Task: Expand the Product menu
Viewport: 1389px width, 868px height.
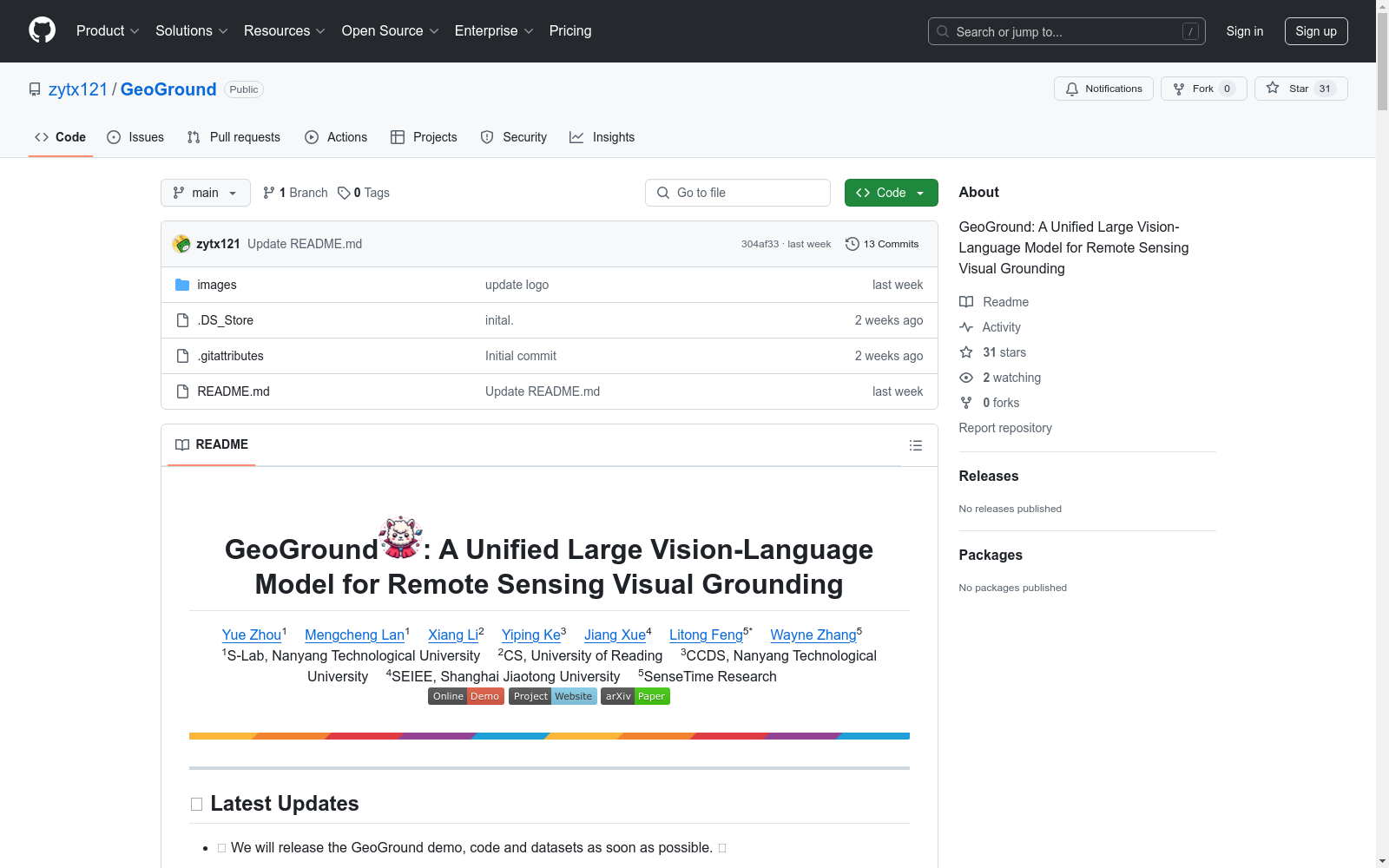Action: pos(108,31)
